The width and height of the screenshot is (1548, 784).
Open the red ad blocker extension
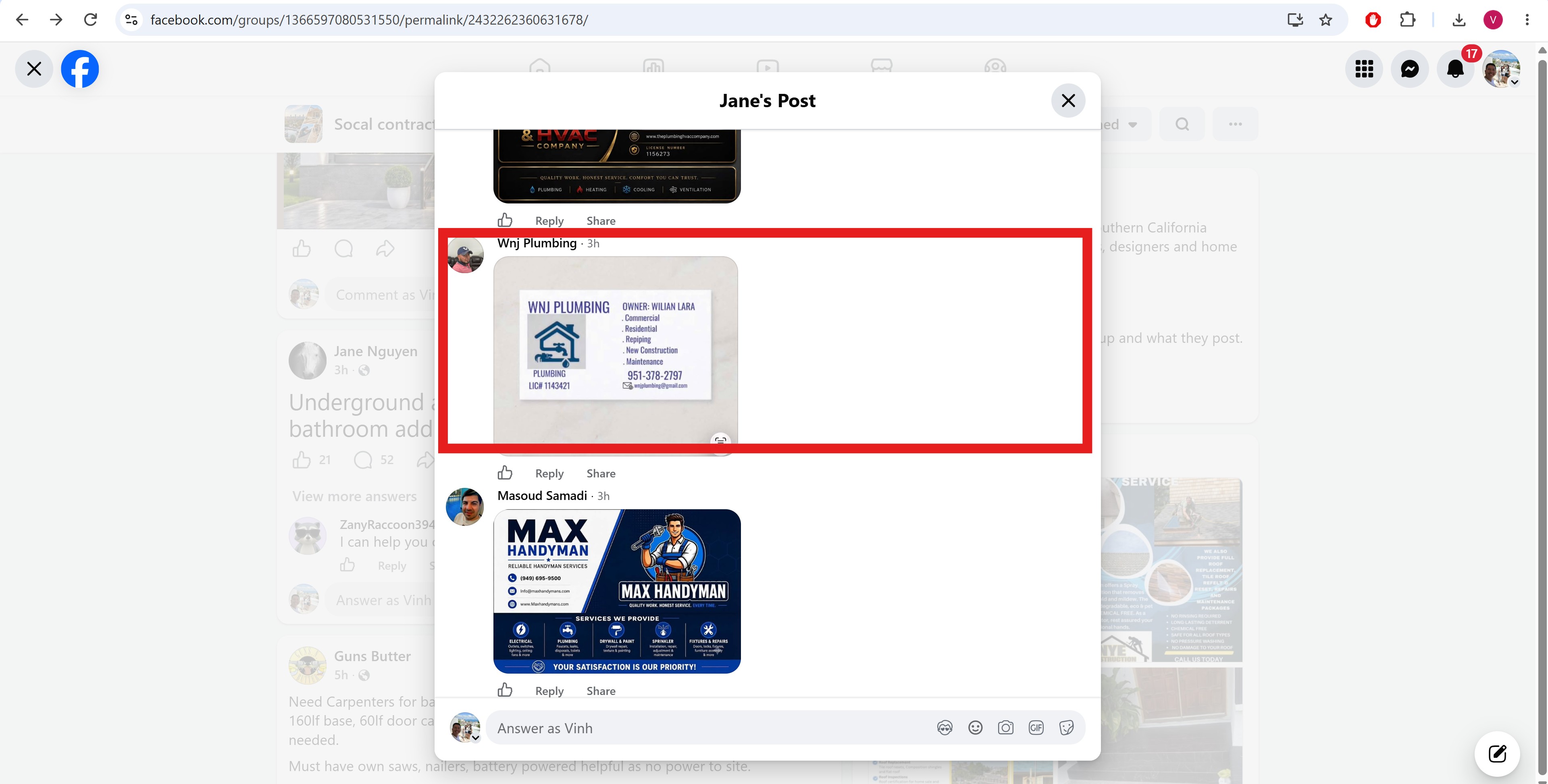click(x=1373, y=20)
